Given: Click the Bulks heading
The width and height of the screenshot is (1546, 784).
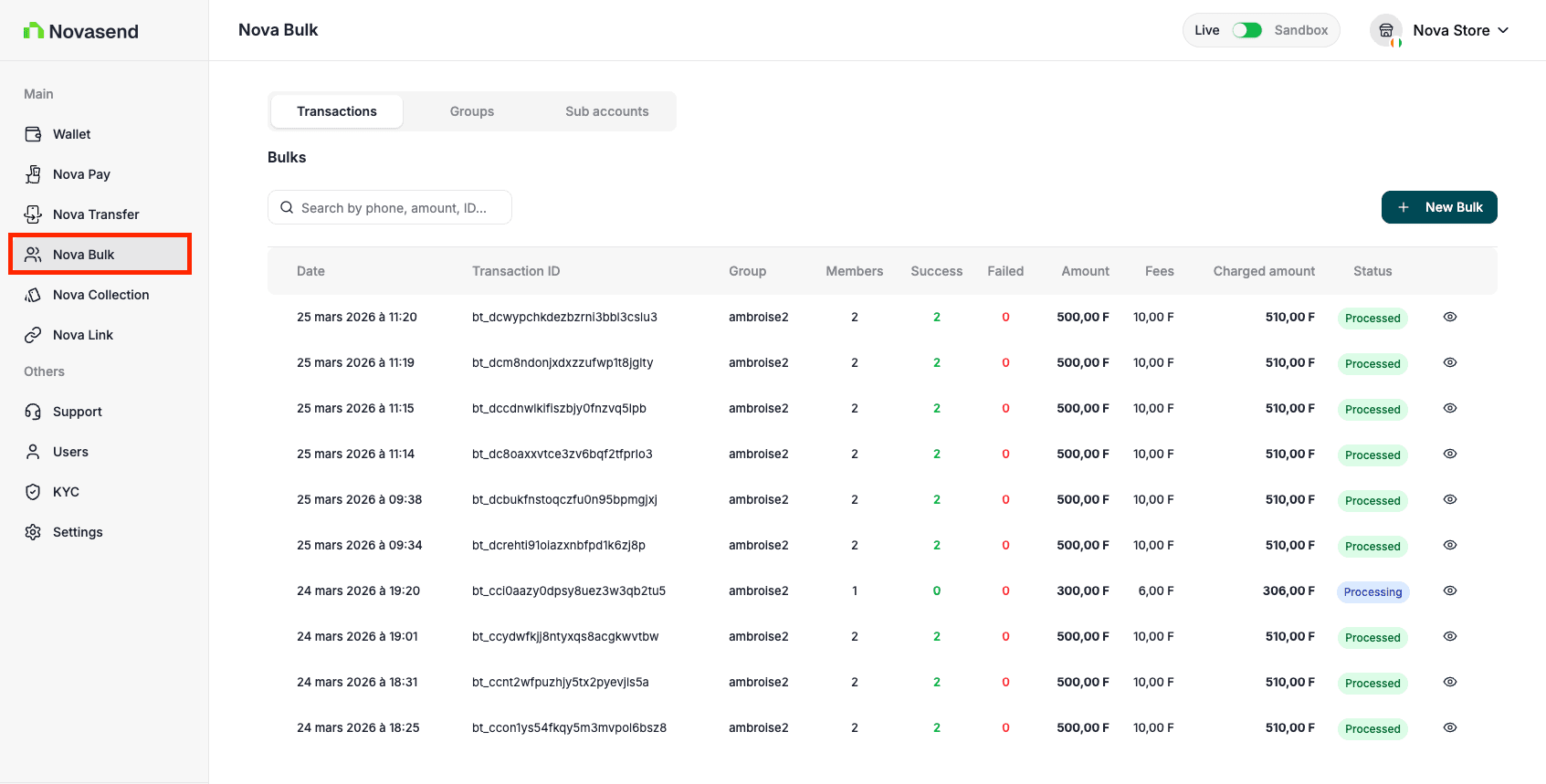Looking at the screenshot, I should click(287, 157).
